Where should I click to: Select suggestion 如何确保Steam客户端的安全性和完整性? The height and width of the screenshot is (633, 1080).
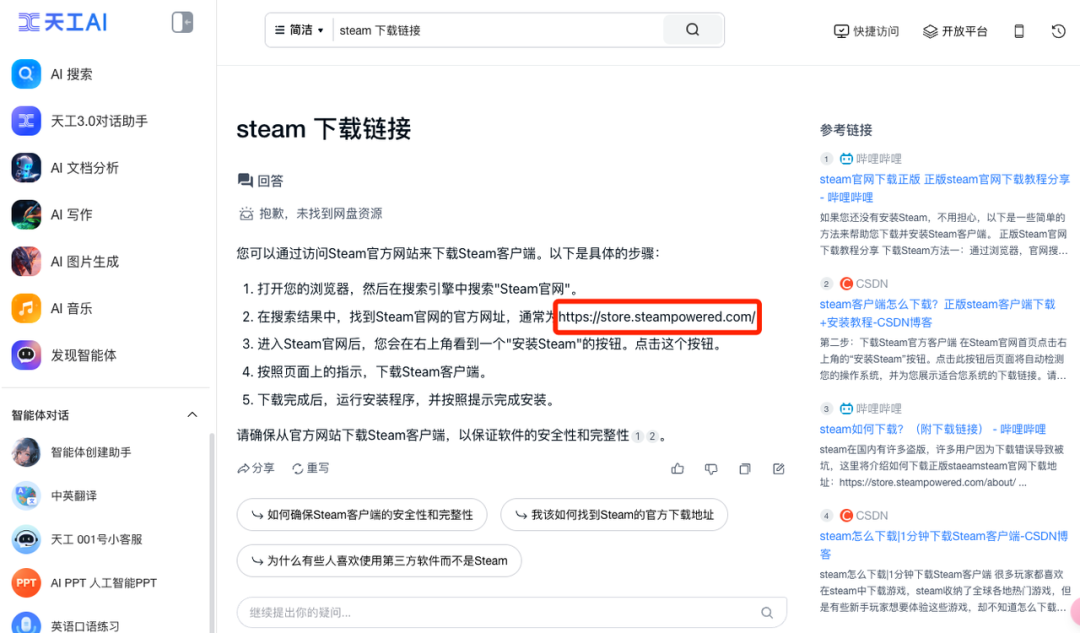click(362, 515)
